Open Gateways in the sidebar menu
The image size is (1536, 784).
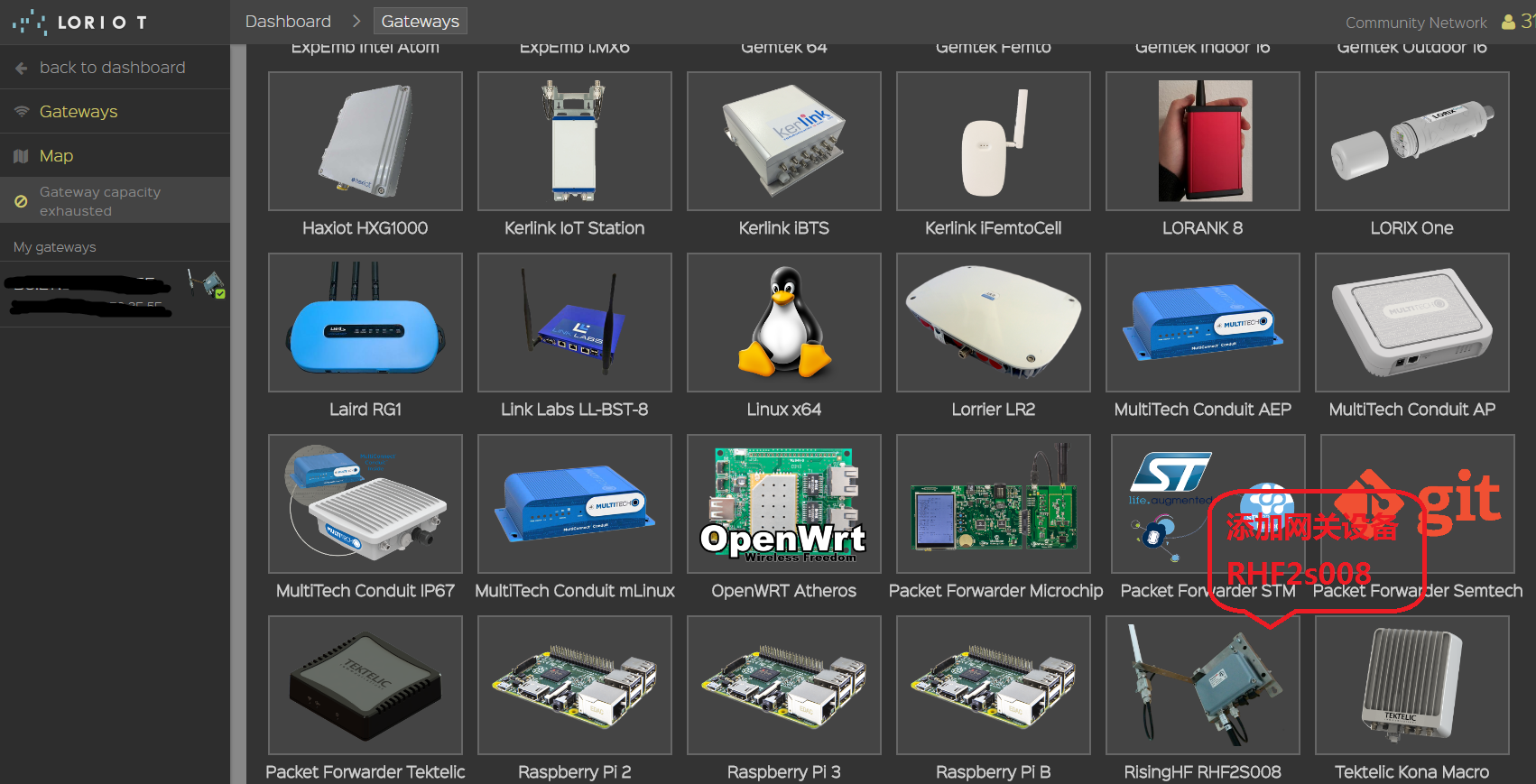click(x=115, y=112)
